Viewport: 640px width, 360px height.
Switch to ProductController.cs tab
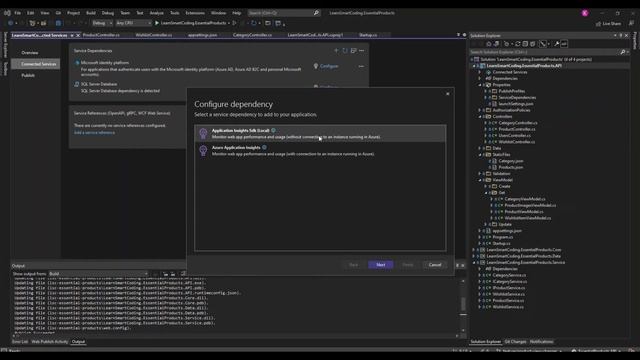[101, 35]
